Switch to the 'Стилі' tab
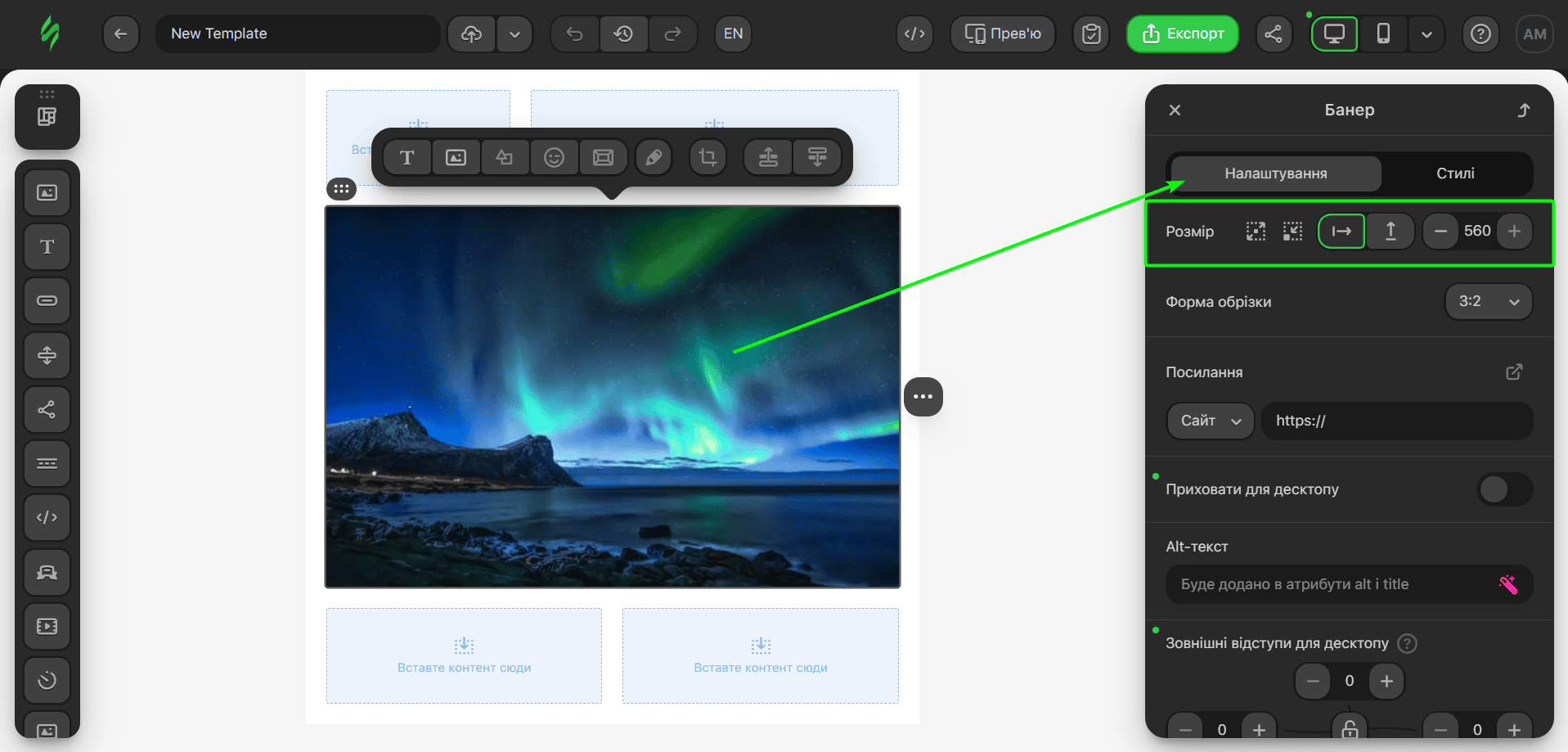 coord(1455,173)
